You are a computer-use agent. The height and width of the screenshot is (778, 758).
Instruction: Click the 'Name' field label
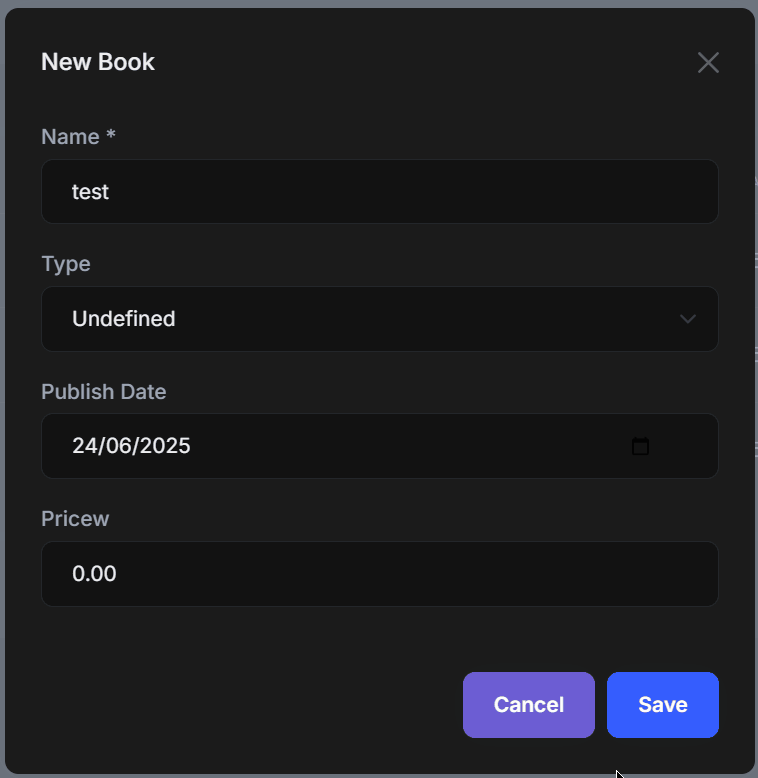[x=70, y=137]
